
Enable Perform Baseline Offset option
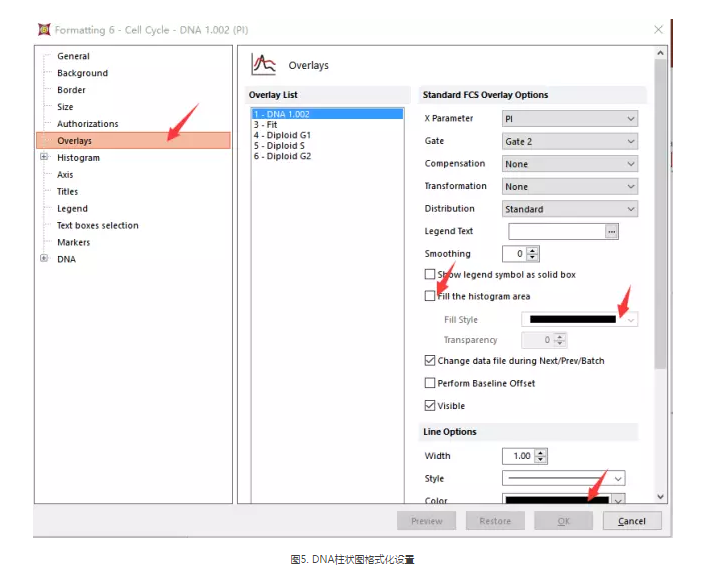430,383
